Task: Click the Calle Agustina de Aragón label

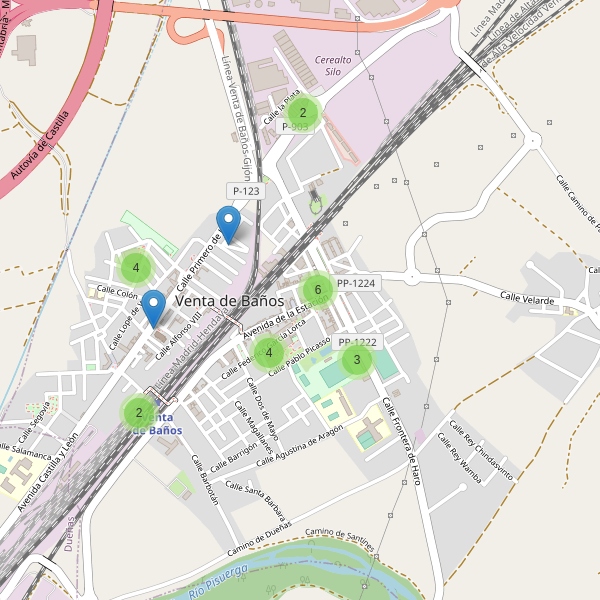Action: coord(300,446)
